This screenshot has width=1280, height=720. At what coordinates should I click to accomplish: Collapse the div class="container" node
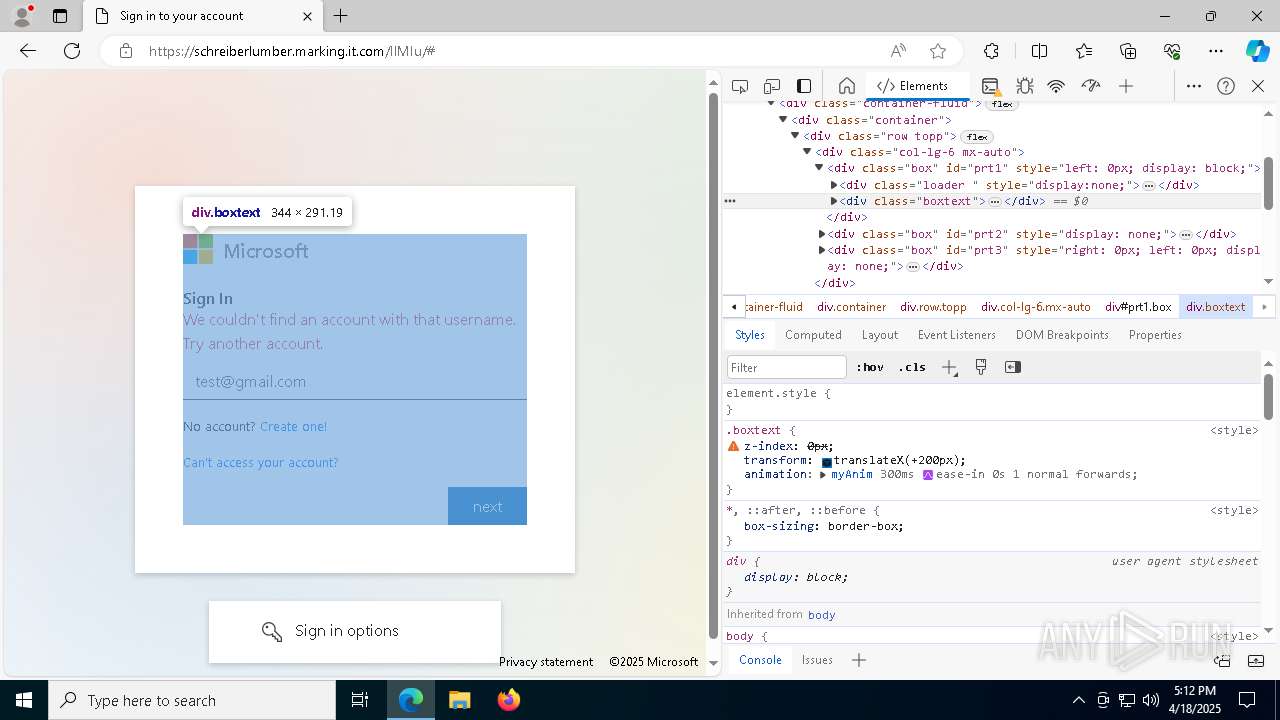[x=783, y=120]
